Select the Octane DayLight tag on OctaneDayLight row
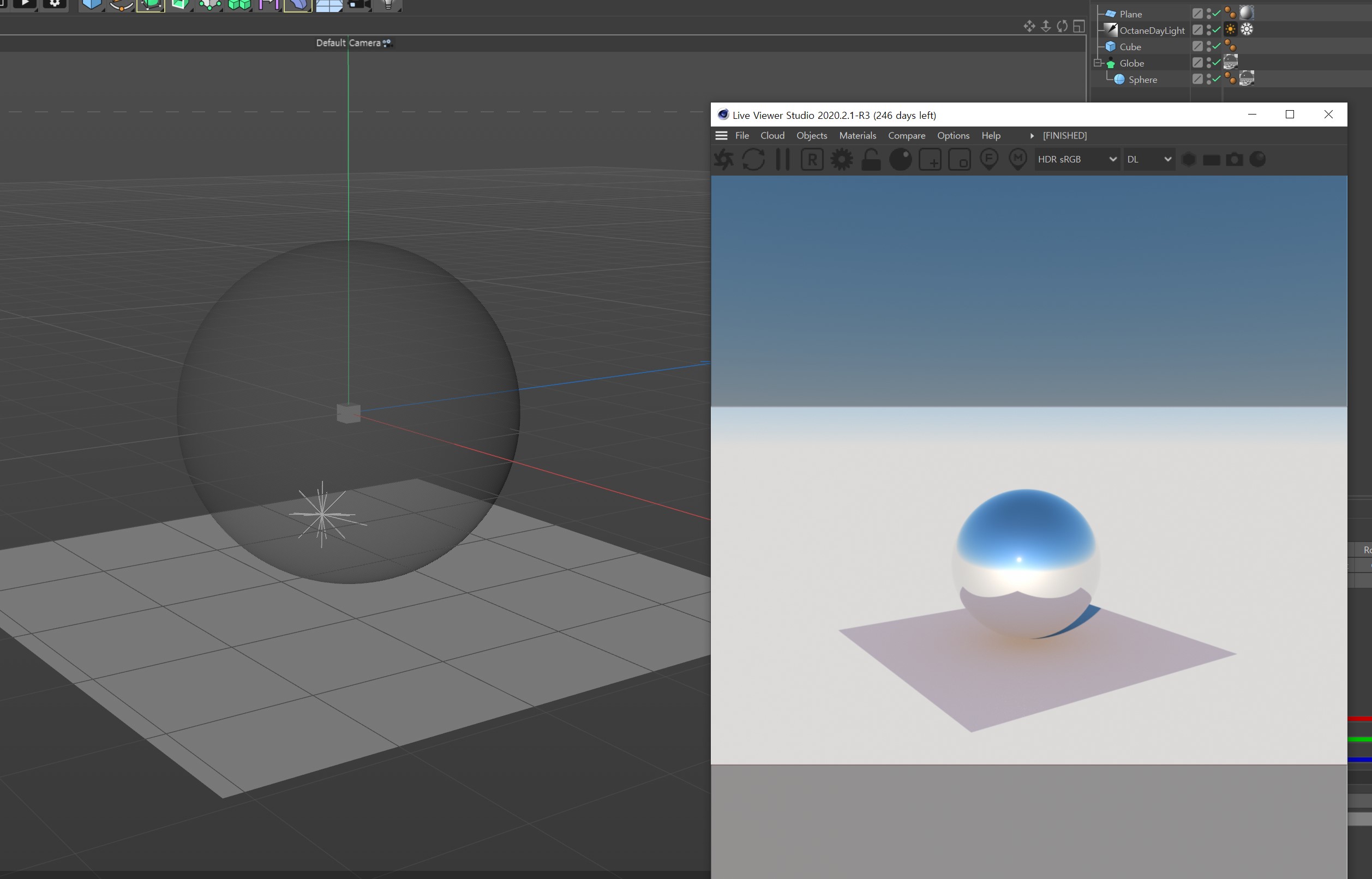 coord(1230,29)
